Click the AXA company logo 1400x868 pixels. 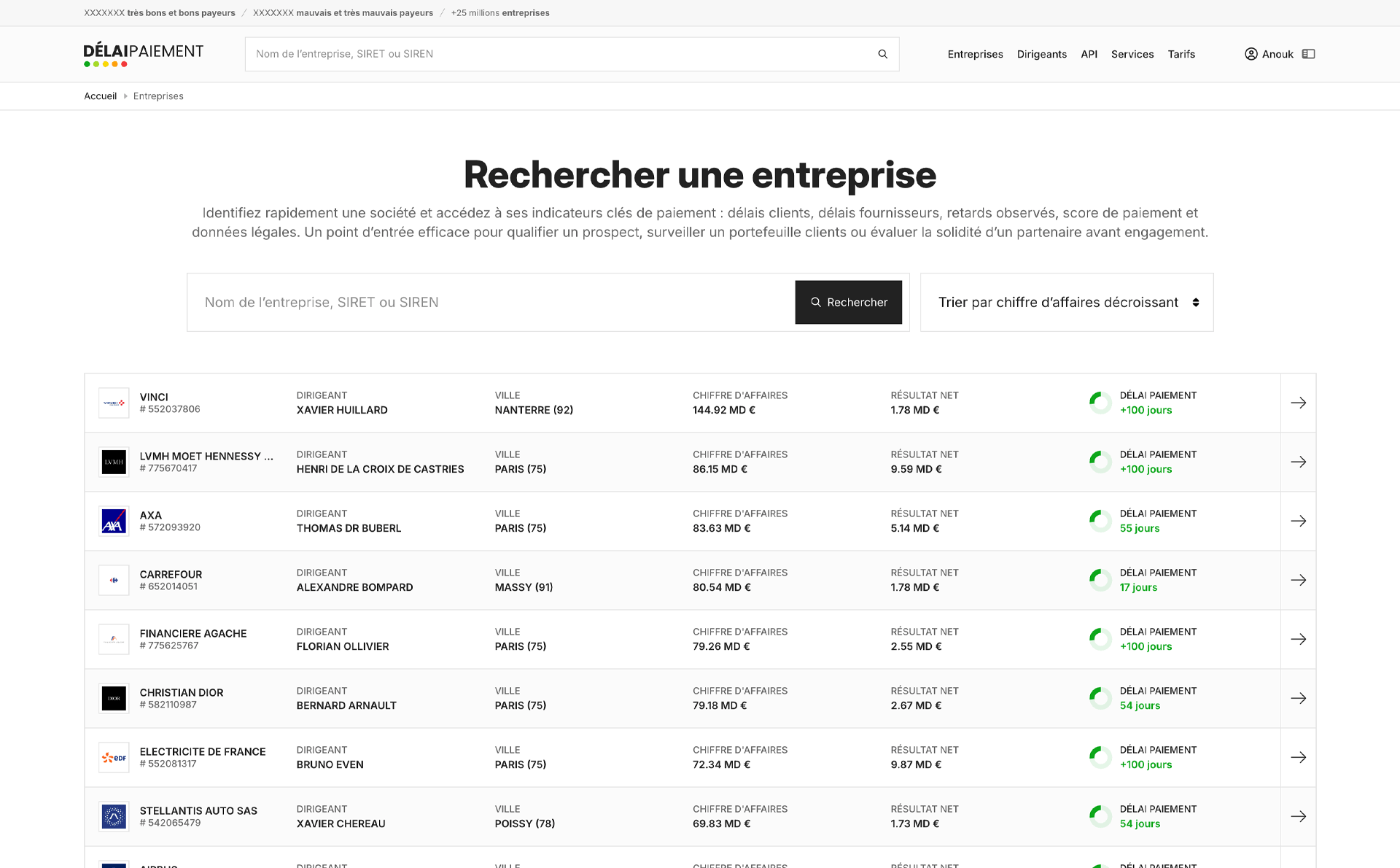coord(114,521)
